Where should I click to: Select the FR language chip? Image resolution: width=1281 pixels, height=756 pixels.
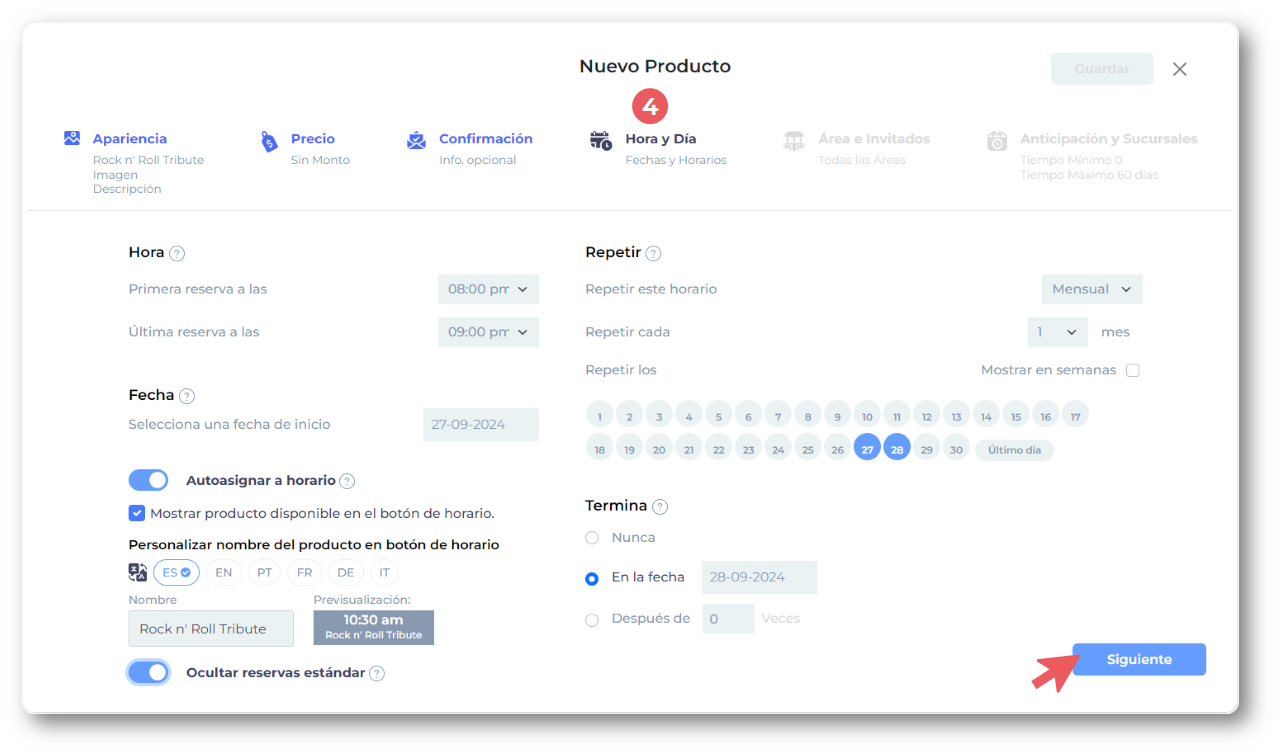pos(305,573)
